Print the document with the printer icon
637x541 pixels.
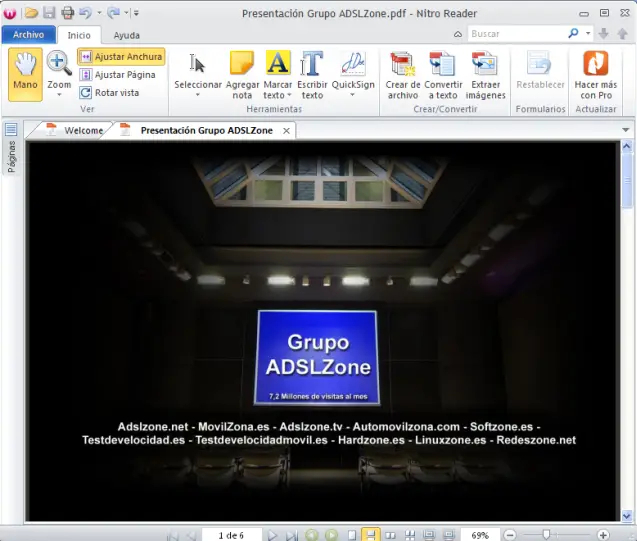coord(67,13)
